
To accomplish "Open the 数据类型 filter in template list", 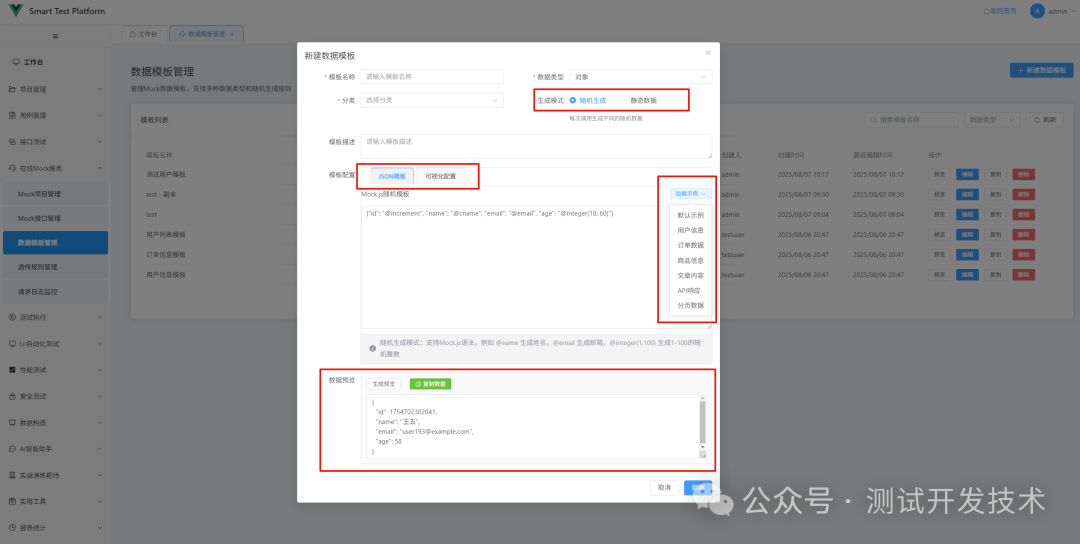I will pyautogui.click(x=993, y=120).
